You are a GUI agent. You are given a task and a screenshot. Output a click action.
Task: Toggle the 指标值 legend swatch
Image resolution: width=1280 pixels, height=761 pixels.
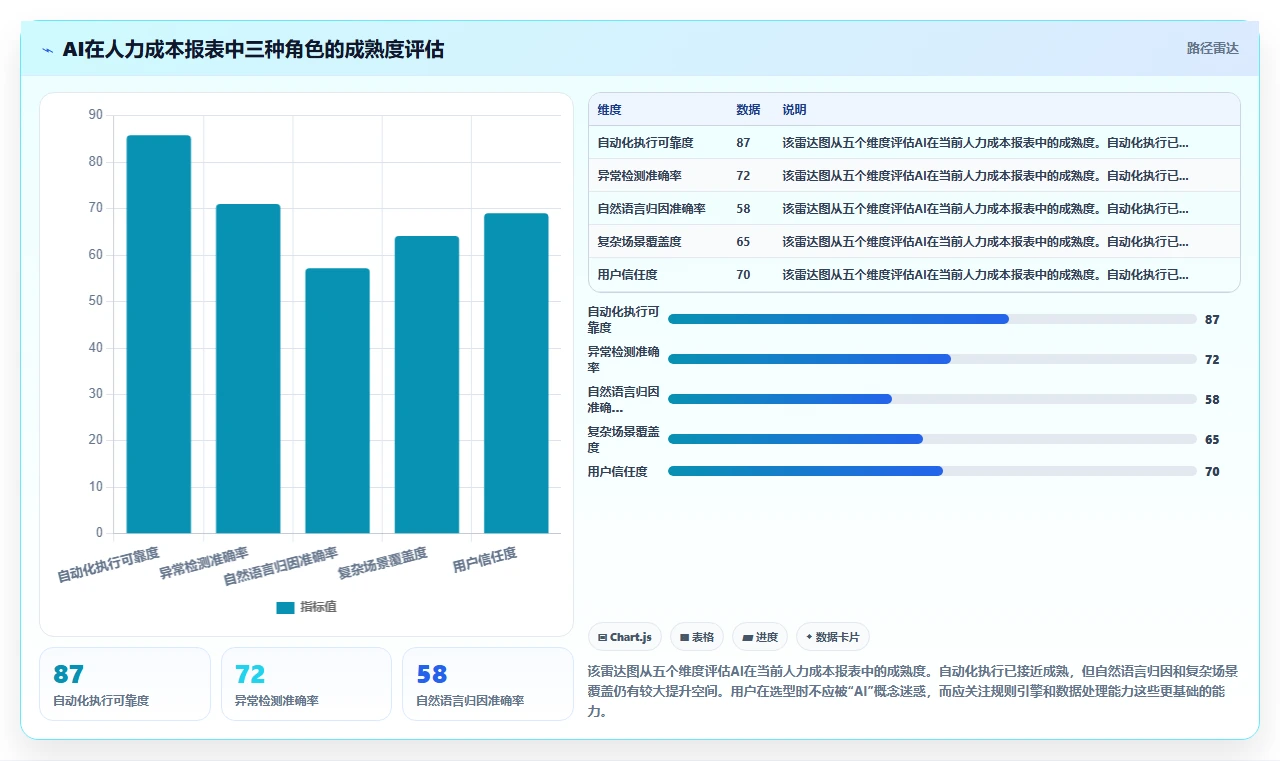[x=286, y=607]
